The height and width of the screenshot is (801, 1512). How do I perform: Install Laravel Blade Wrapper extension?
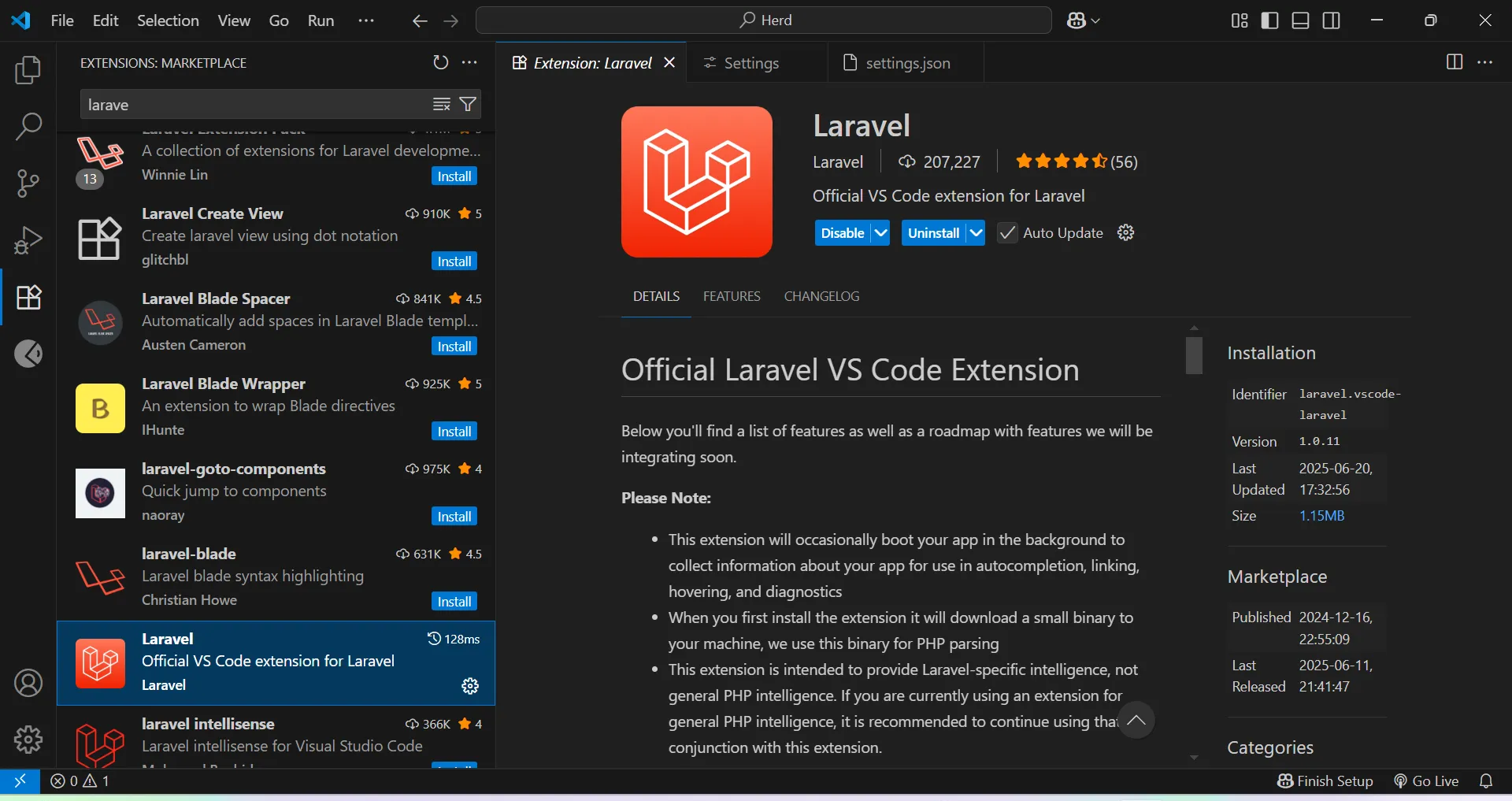(454, 432)
